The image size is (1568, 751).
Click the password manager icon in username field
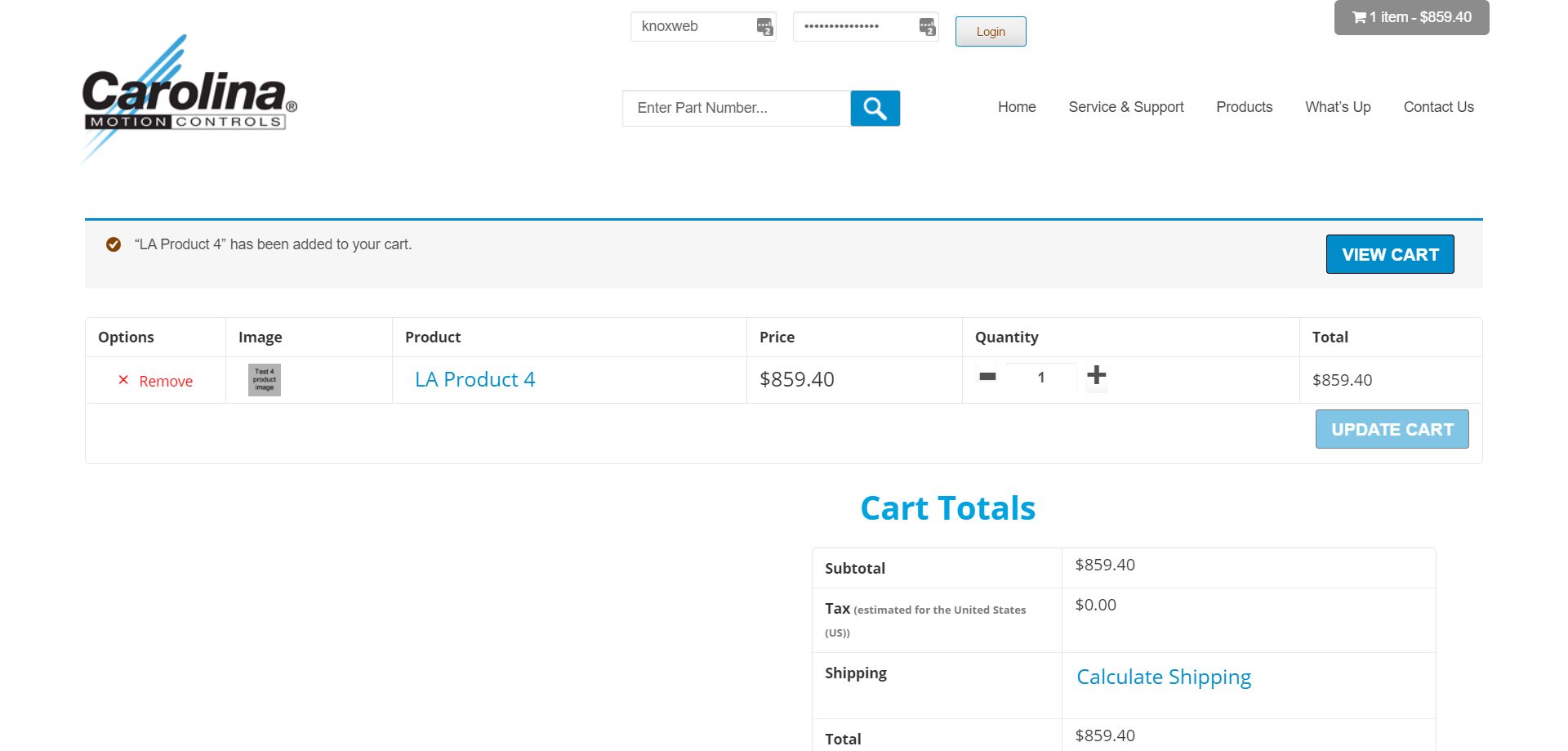(x=764, y=27)
